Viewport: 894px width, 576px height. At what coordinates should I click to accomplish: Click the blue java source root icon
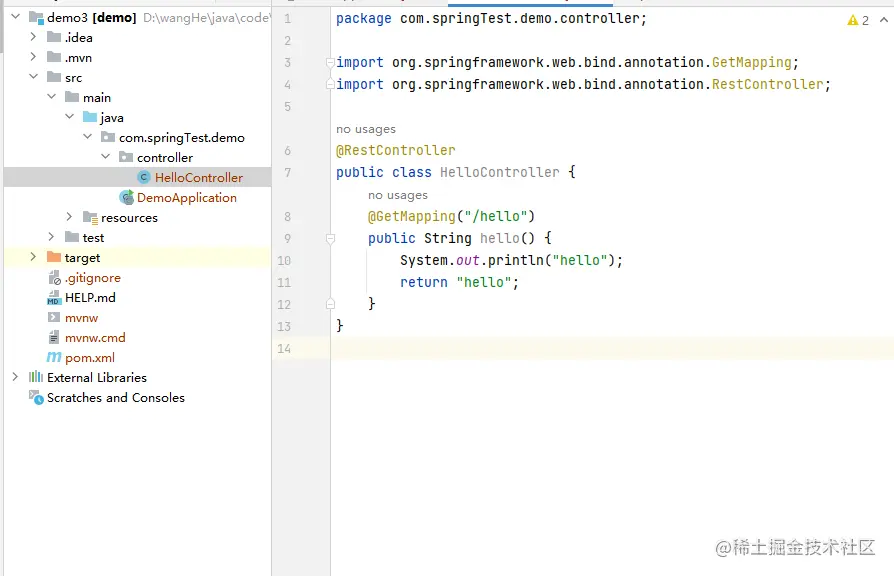point(90,117)
